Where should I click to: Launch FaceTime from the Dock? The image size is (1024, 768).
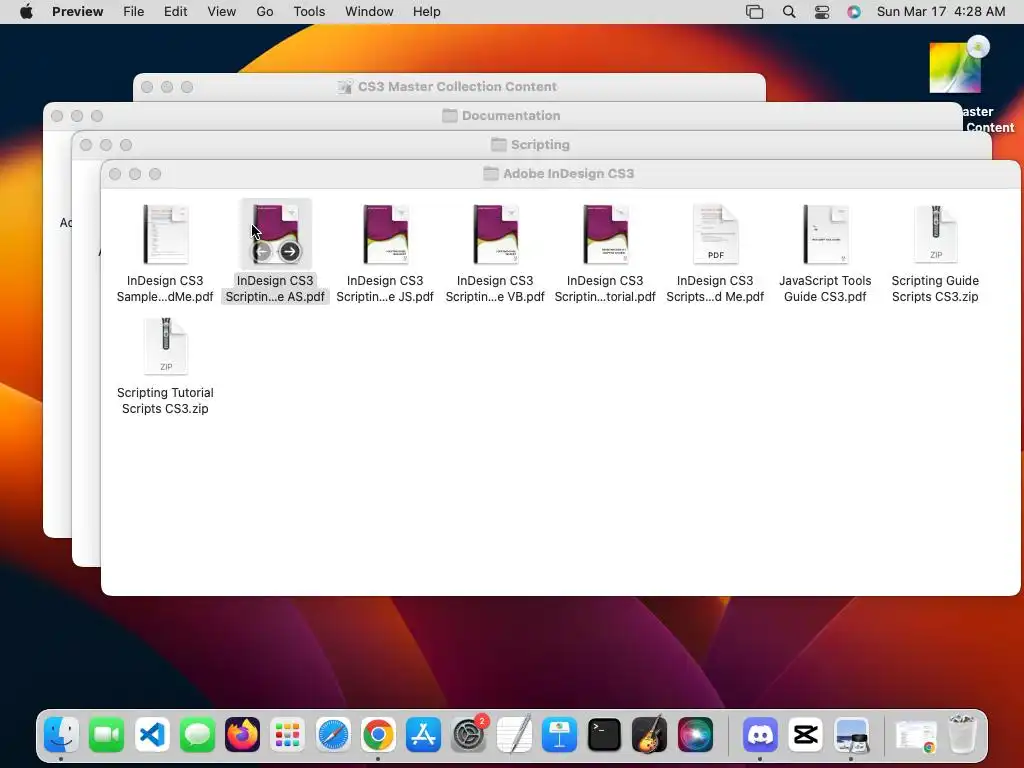(x=106, y=735)
